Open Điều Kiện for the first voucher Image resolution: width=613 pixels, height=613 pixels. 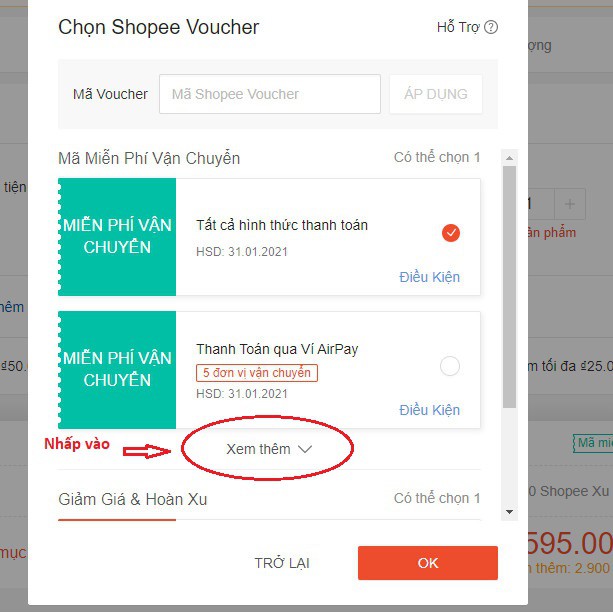pos(429,277)
